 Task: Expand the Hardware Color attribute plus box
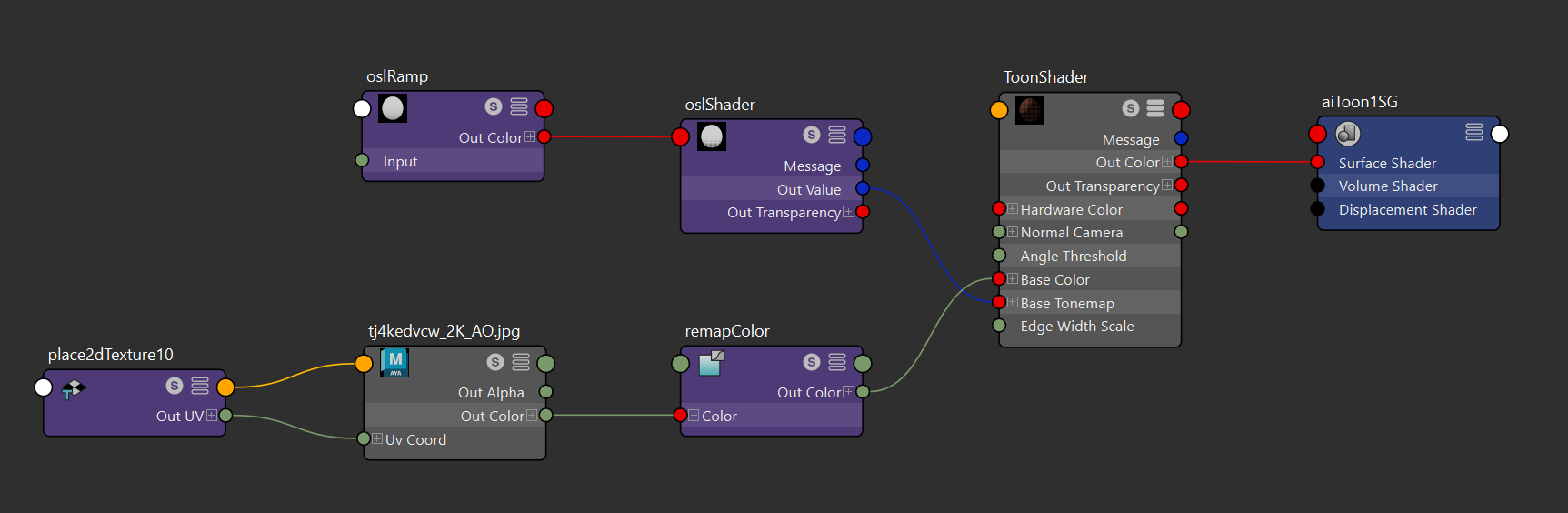tap(1013, 209)
